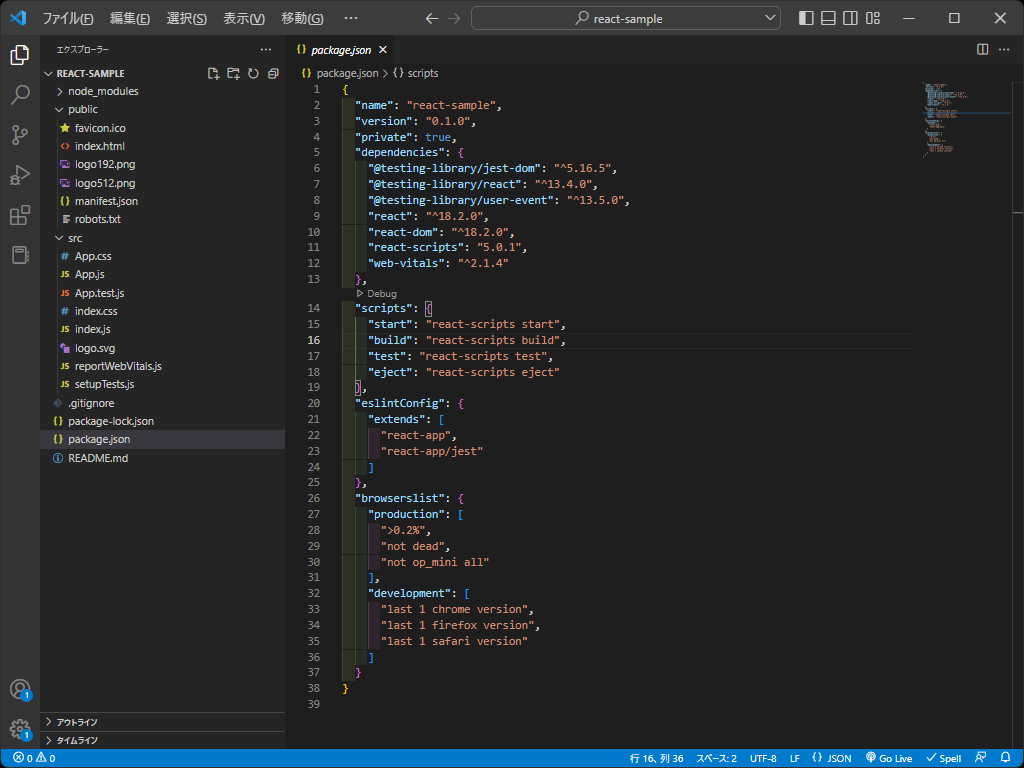Viewport: 1024px width, 768px height.
Task: Toggle bottom panel visibility
Action: (828, 18)
